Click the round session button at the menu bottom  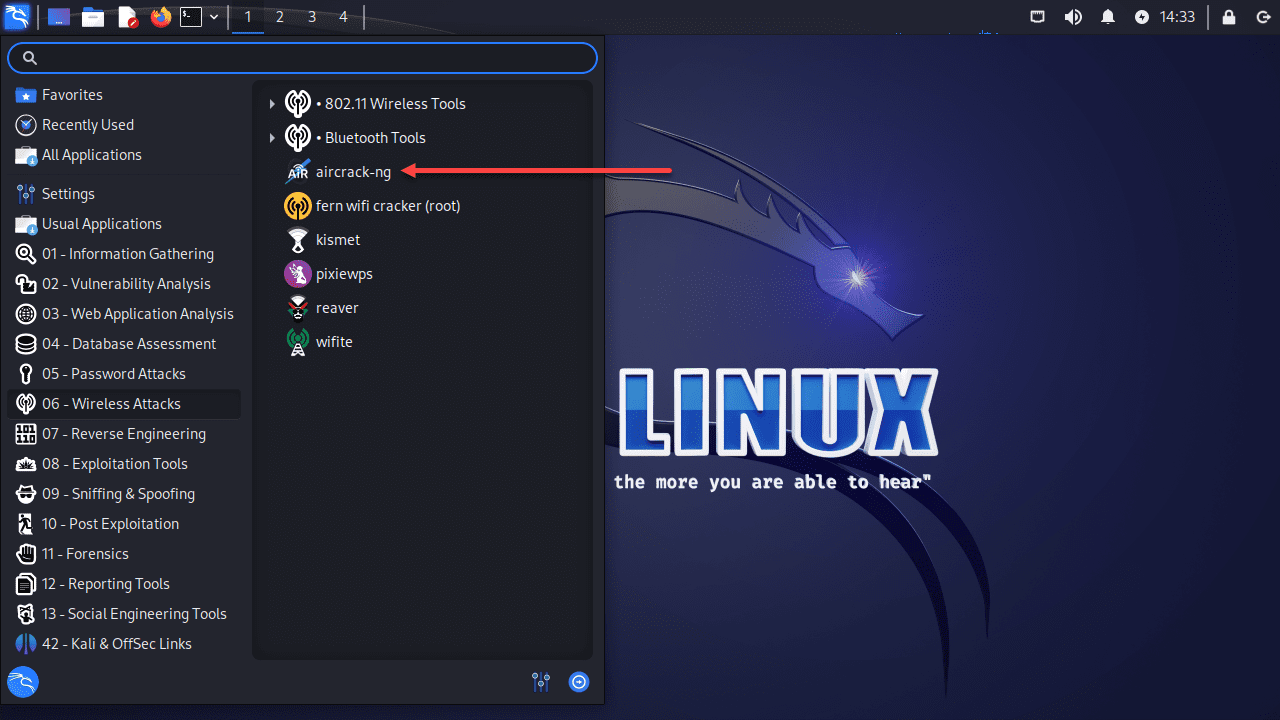coord(579,682)
